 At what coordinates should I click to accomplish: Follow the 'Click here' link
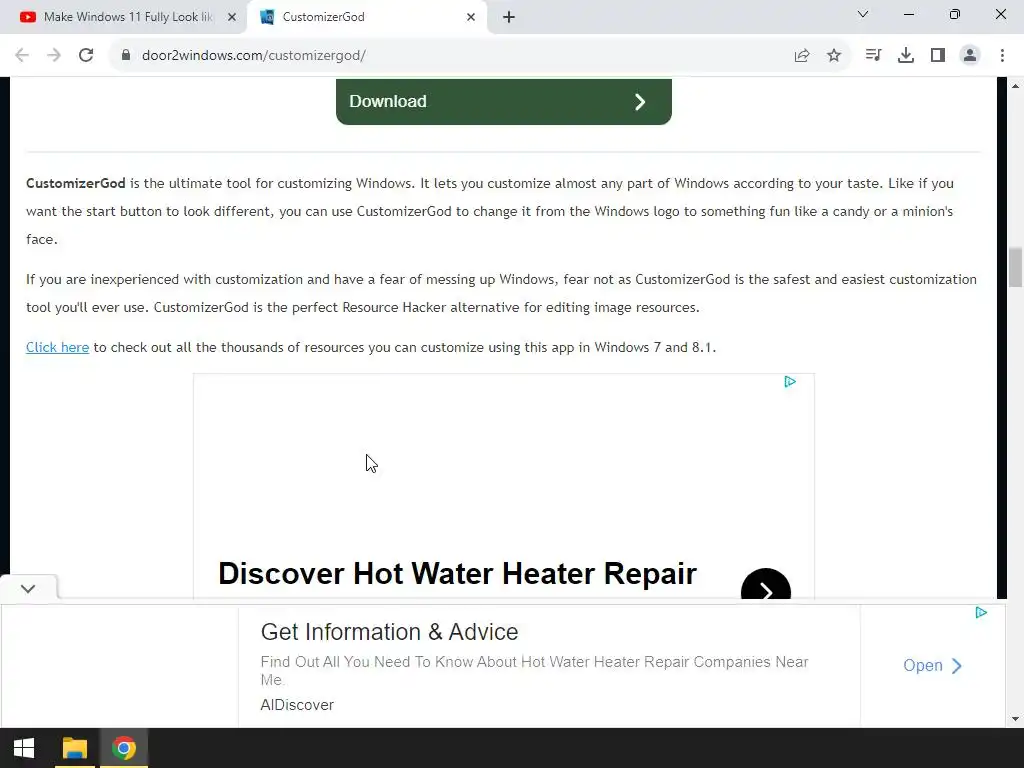(x=57, y=347)
